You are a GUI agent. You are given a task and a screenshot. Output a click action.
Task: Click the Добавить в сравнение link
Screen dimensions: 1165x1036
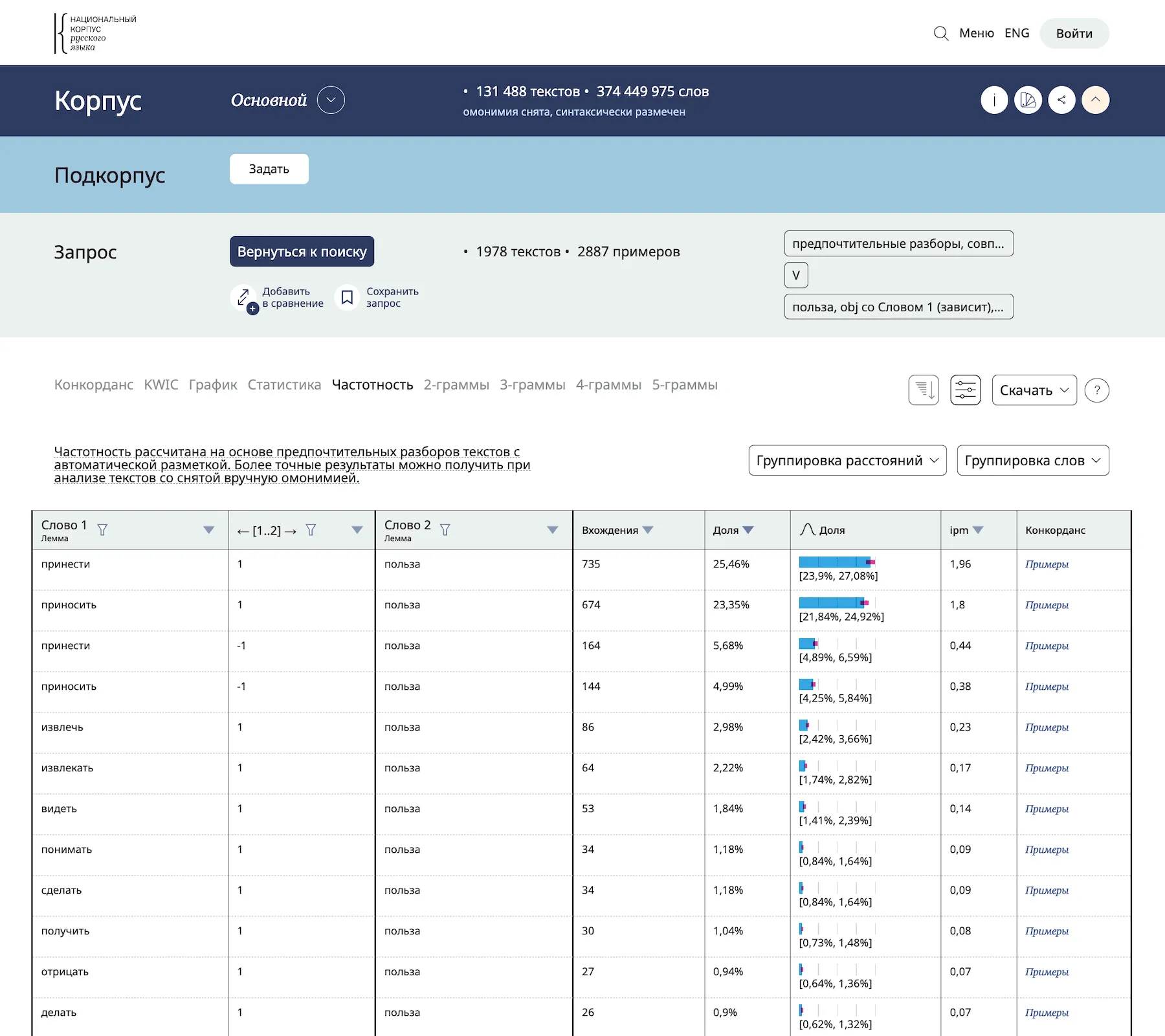293,298
